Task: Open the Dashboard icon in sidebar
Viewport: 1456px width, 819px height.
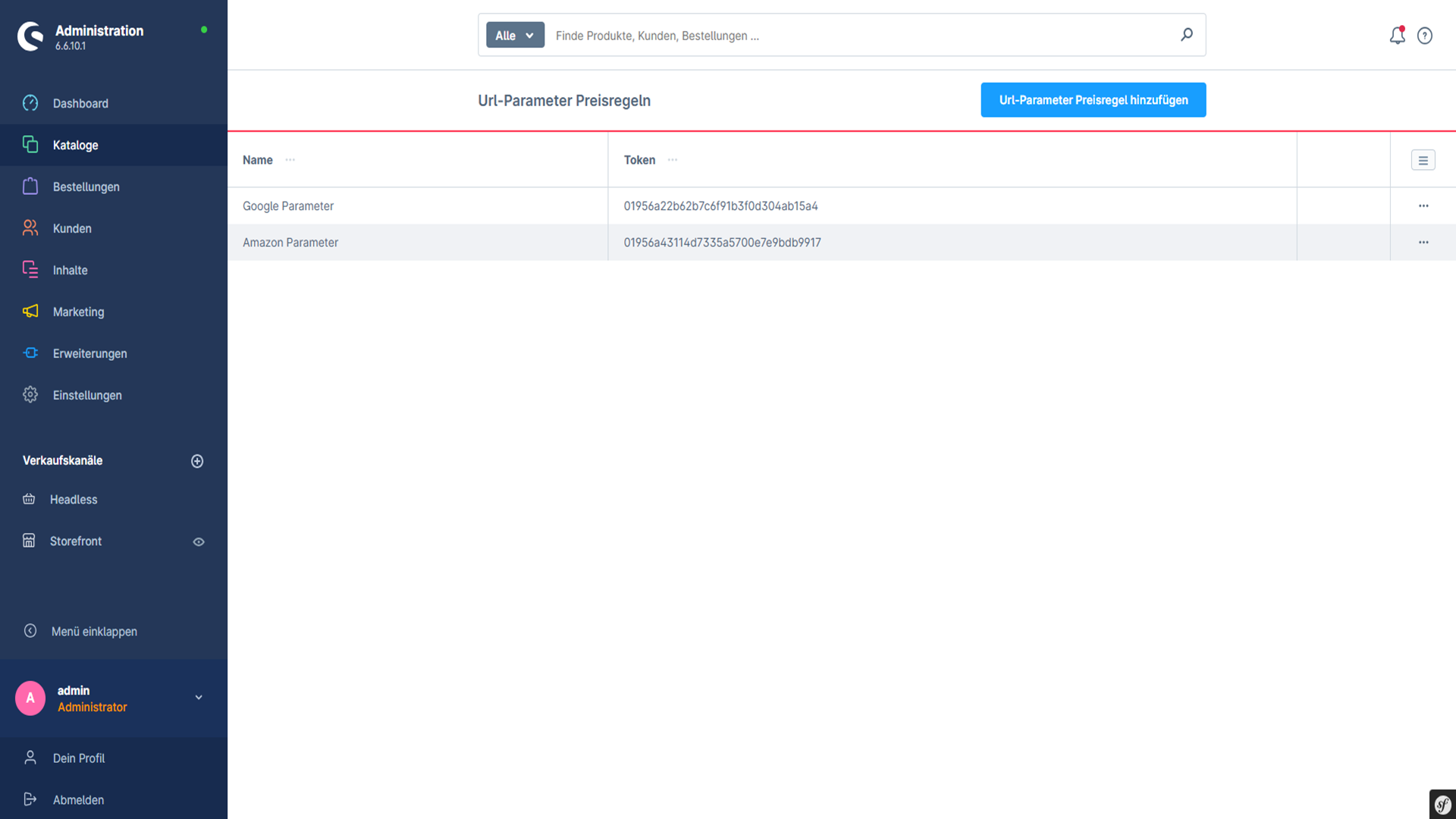Action: tap(30, 103)
